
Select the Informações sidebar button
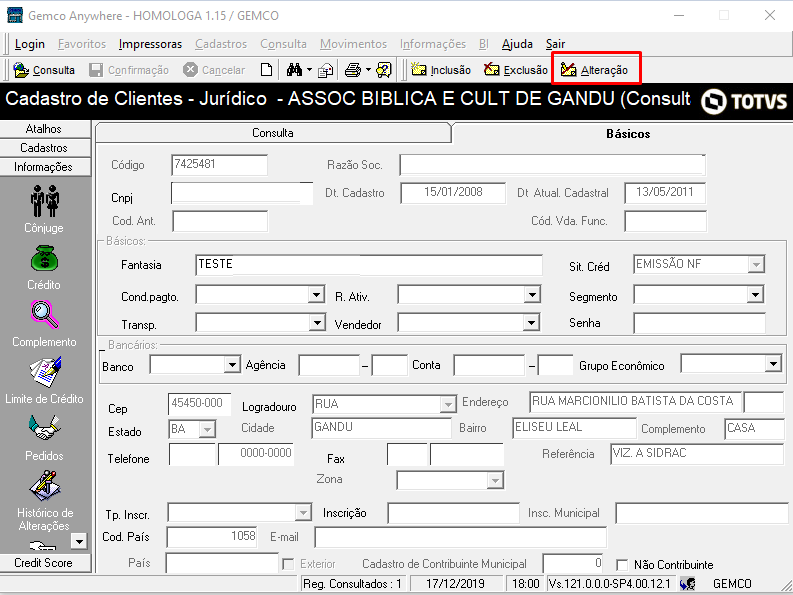[45, 167]
